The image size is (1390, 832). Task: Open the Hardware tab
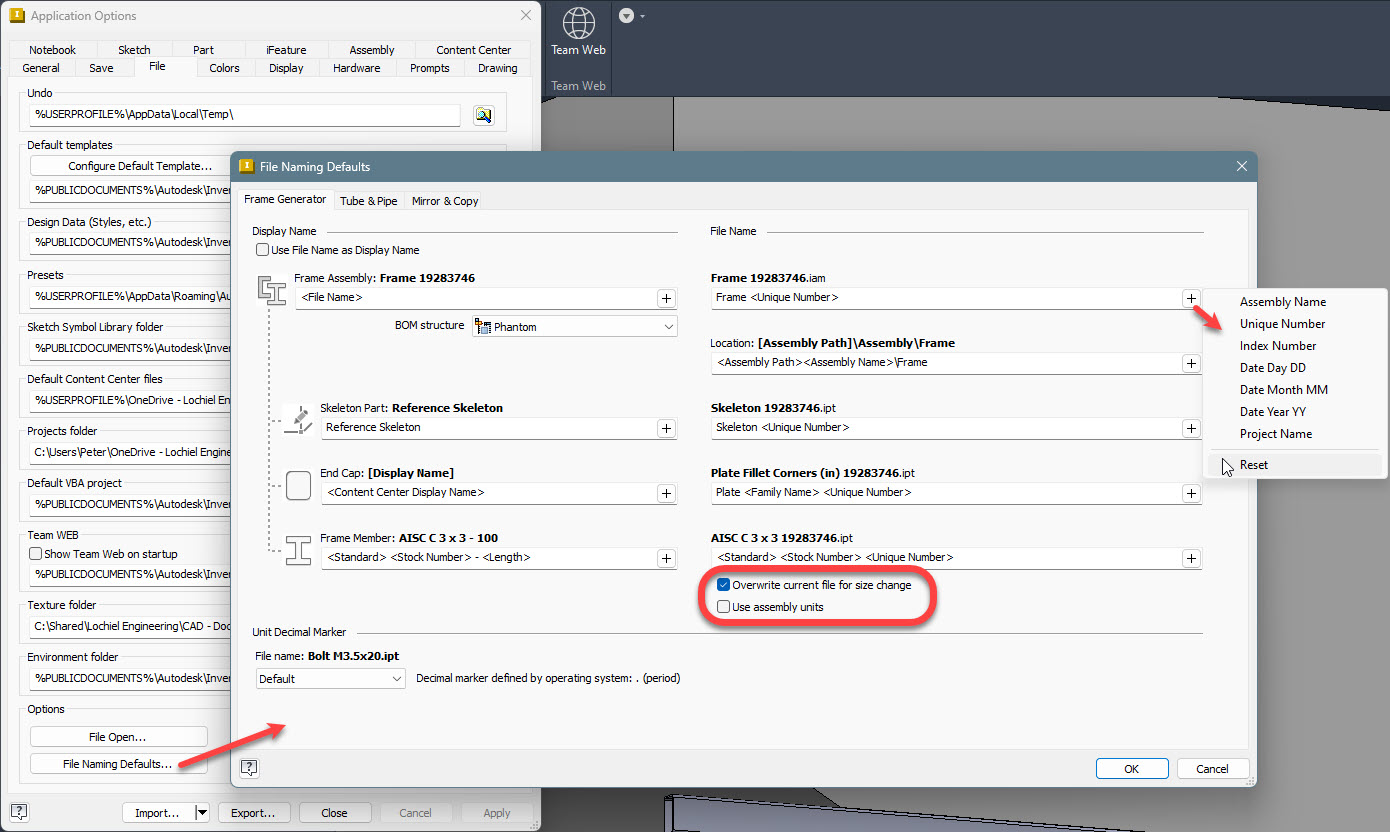coord(357,68)
